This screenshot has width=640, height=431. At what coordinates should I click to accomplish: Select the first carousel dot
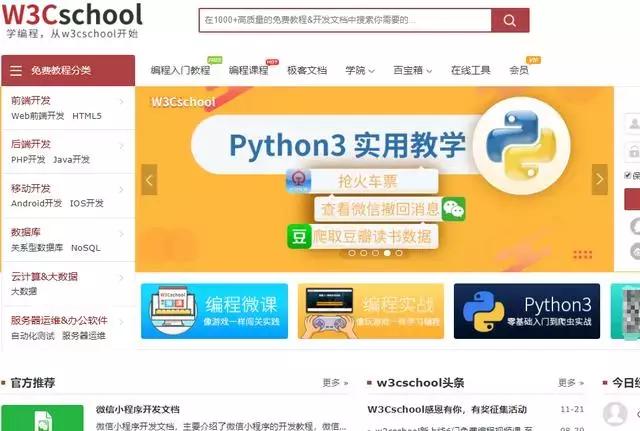coord(352,253)
